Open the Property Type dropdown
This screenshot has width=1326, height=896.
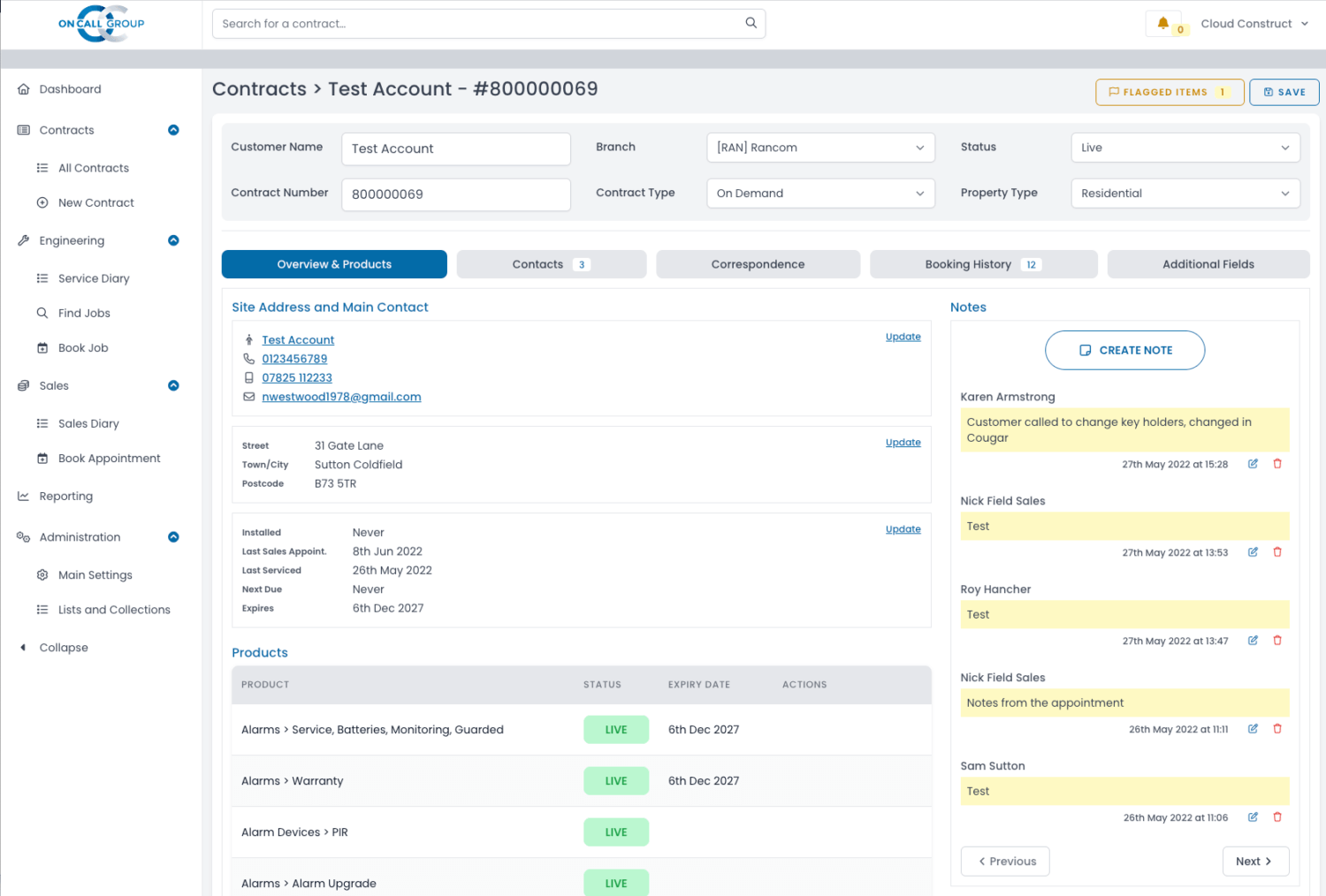coord(1185,194)
